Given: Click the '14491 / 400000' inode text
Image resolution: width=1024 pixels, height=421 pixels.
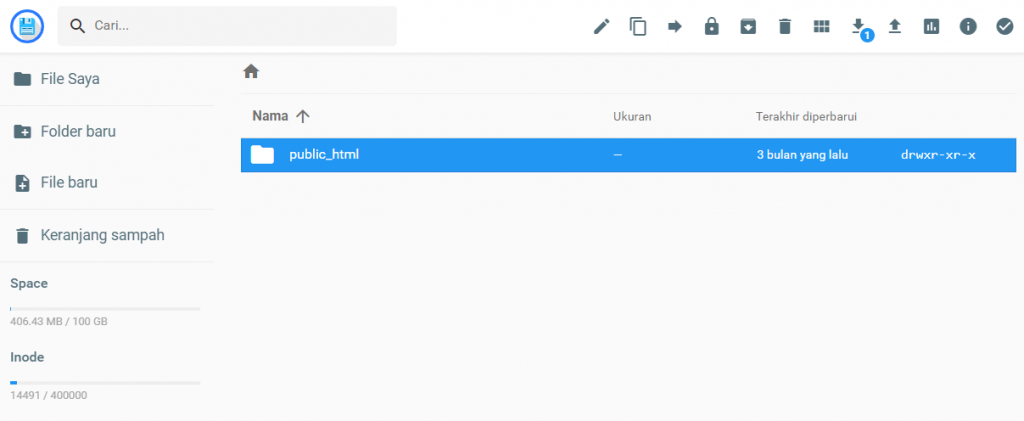Looking at the screenshot, I should tap(48, 396).
